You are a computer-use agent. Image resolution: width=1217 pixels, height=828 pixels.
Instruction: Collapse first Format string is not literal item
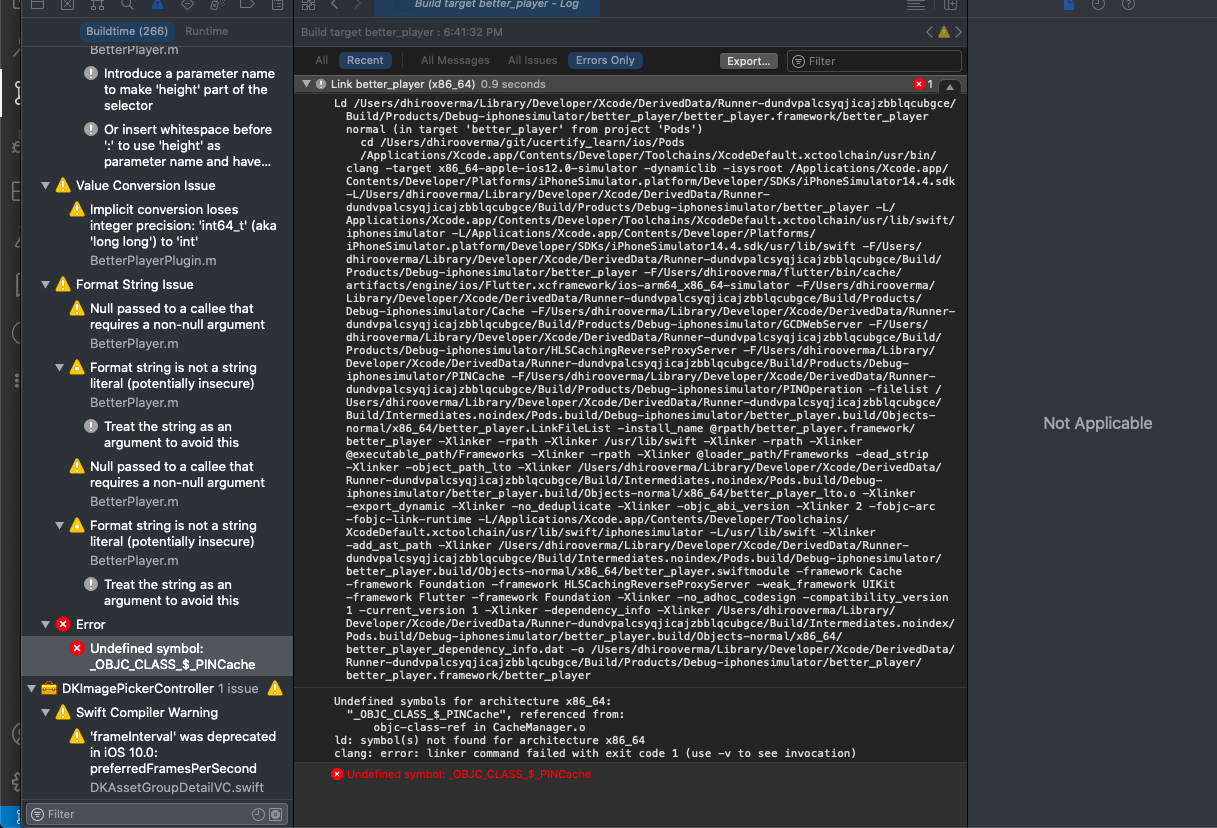coord(59,367)
